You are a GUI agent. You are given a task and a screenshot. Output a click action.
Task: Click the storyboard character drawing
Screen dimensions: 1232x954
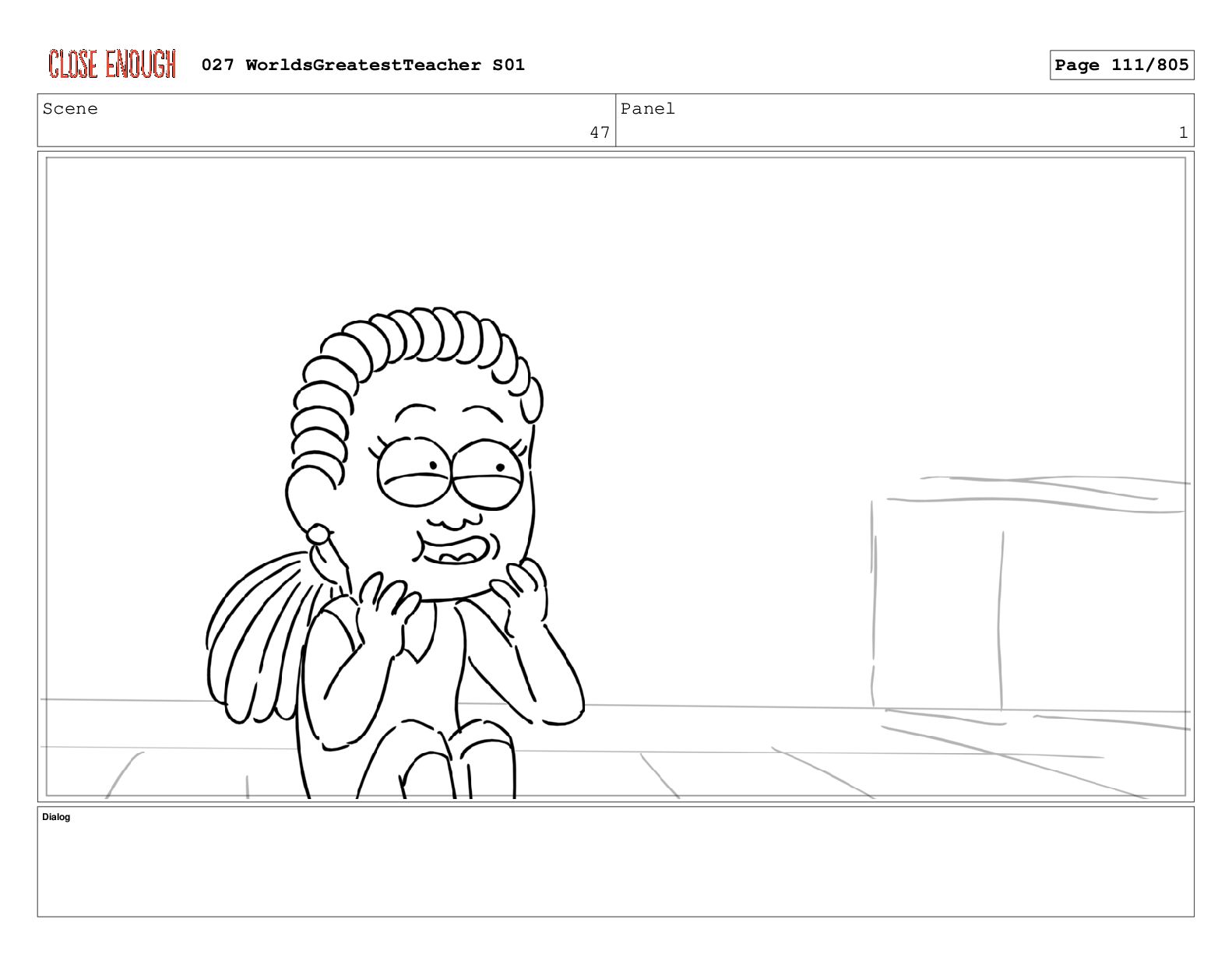click(x=394, y=553)
